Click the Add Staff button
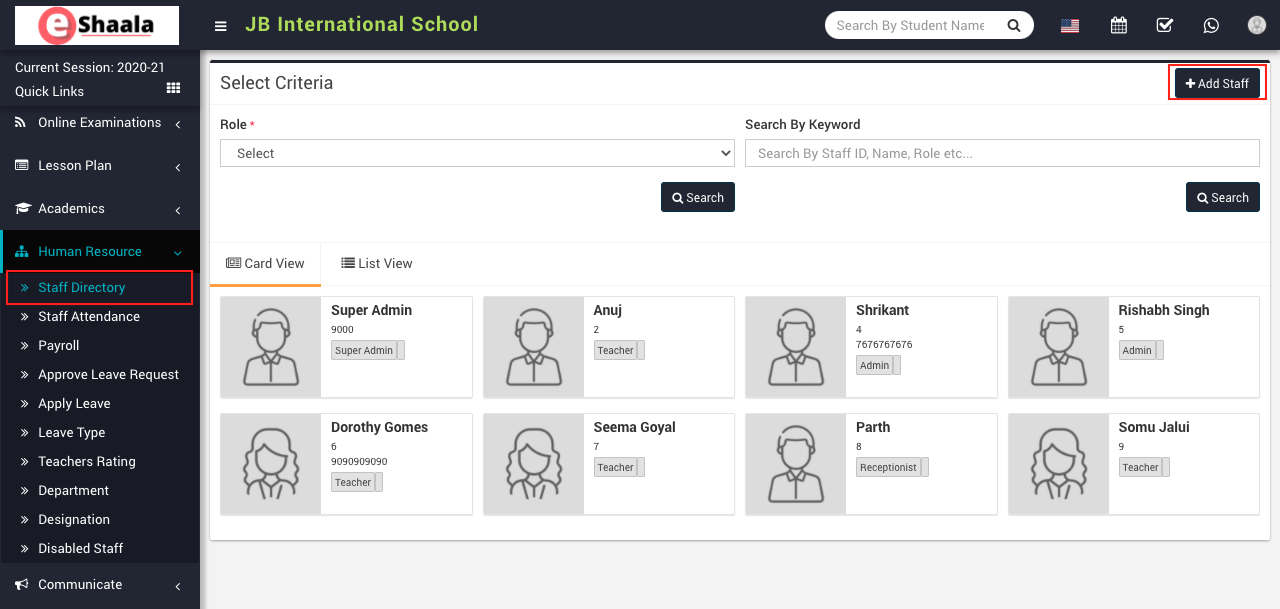 pyautogui.click(x=1217, y=84)
